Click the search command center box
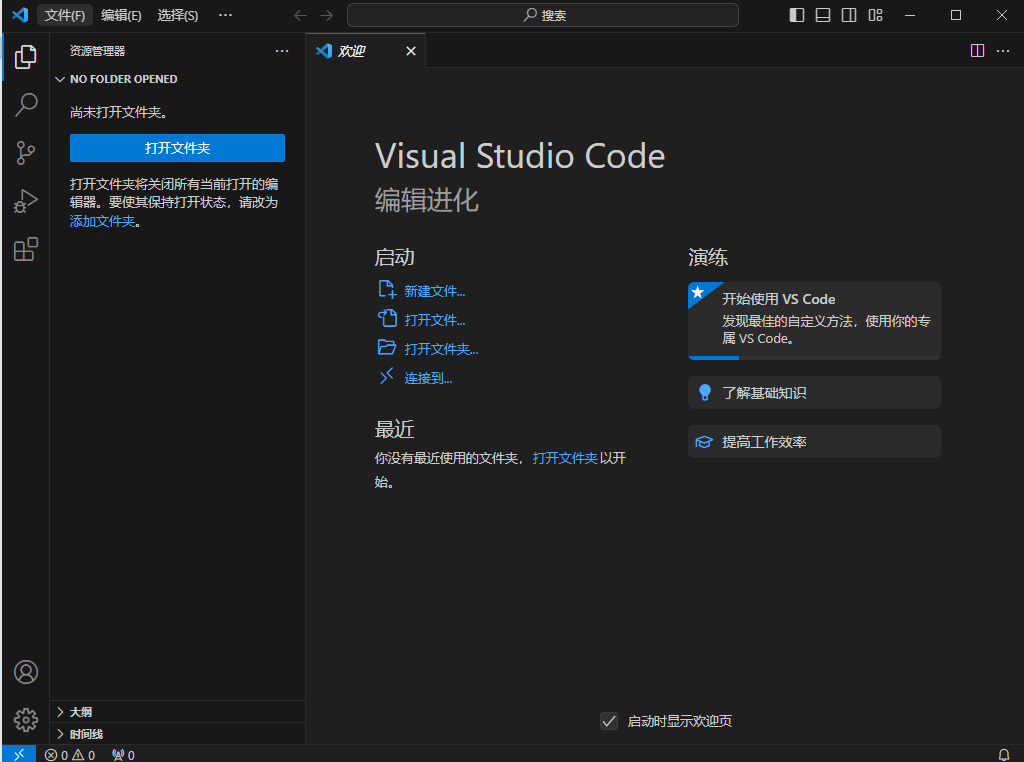 tap(543, 15)
